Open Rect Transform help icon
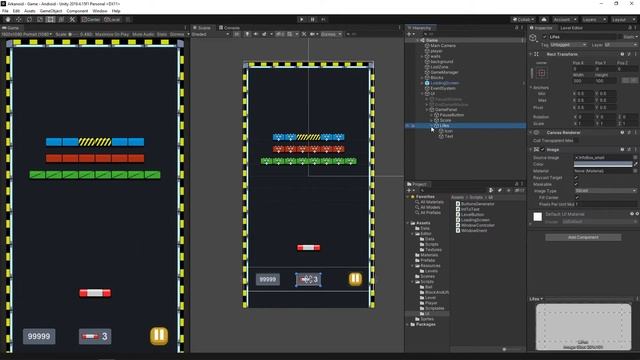This screenshot has height=360, width=640. pyautogui.click(x=622, y=54)
